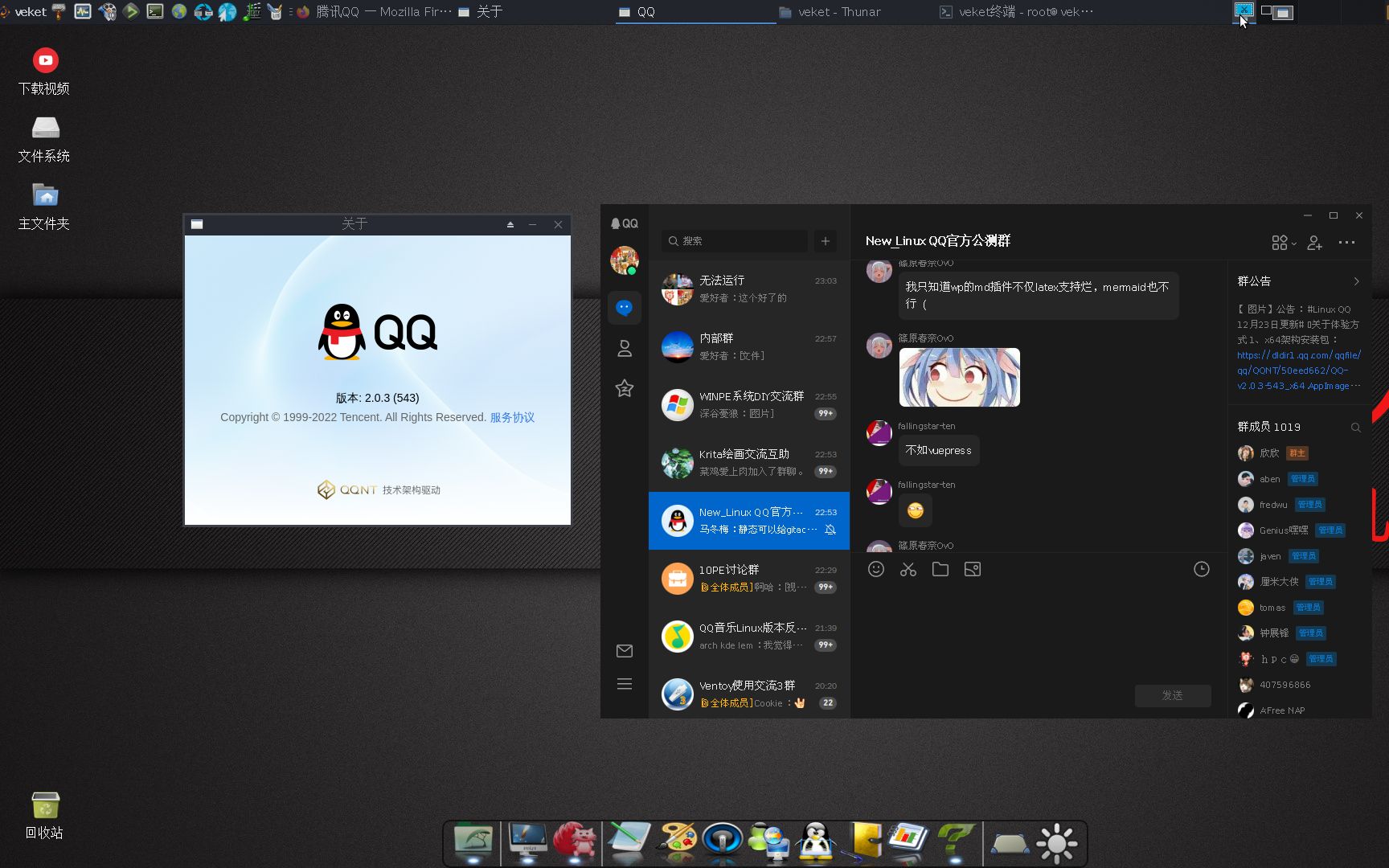Open the three-dot more options in chat header
Viewport: 1389px width, 868px height.
[x=1346, y=243]
